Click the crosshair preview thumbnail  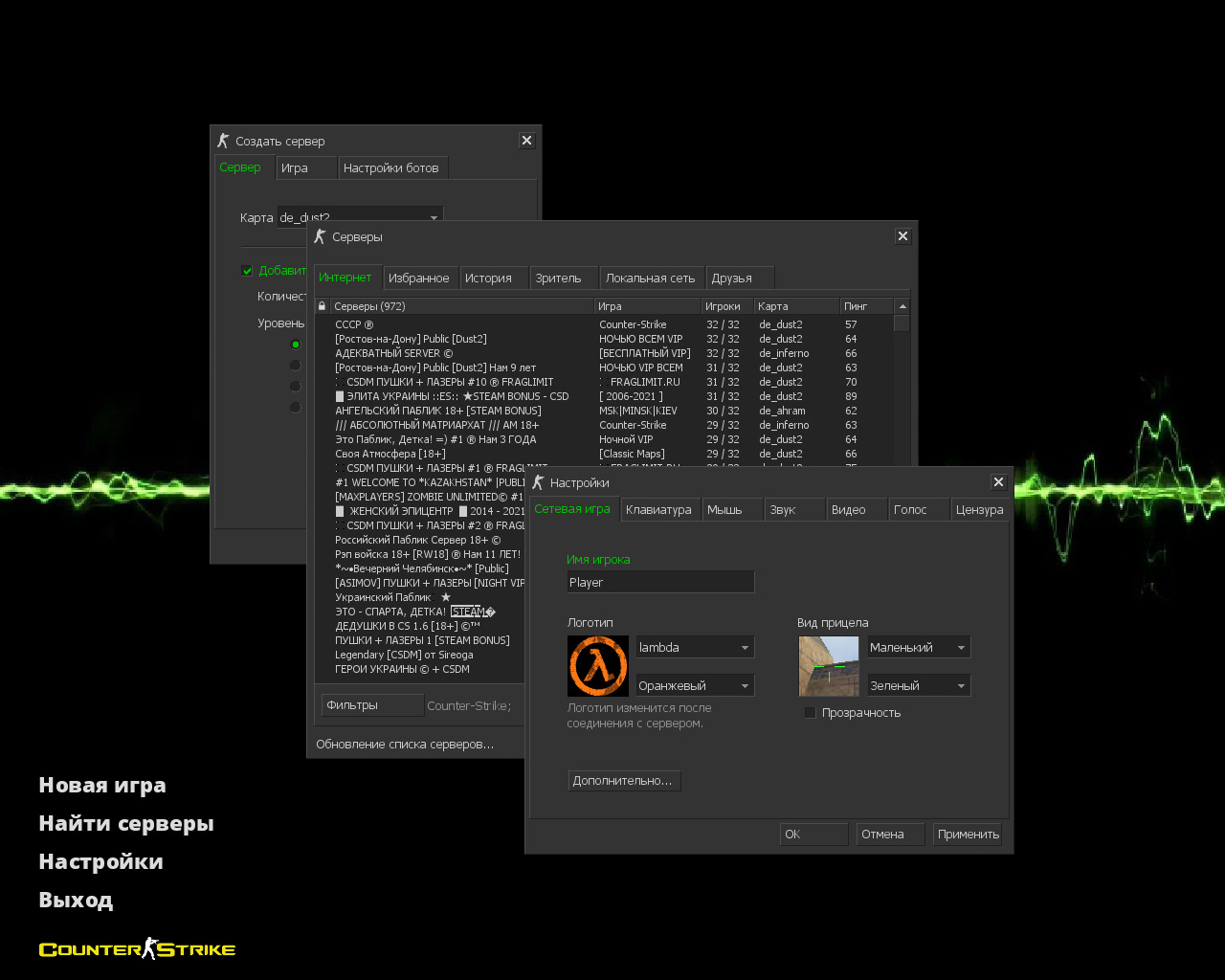[x=829, y=666]
